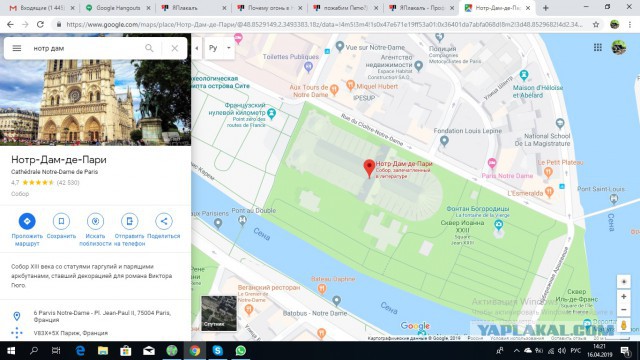The width and height of the screenshot is (640, 360).
Task: Switch to the Gmail inbox tab
Action: pyautogui.click(x=42, y=8)
